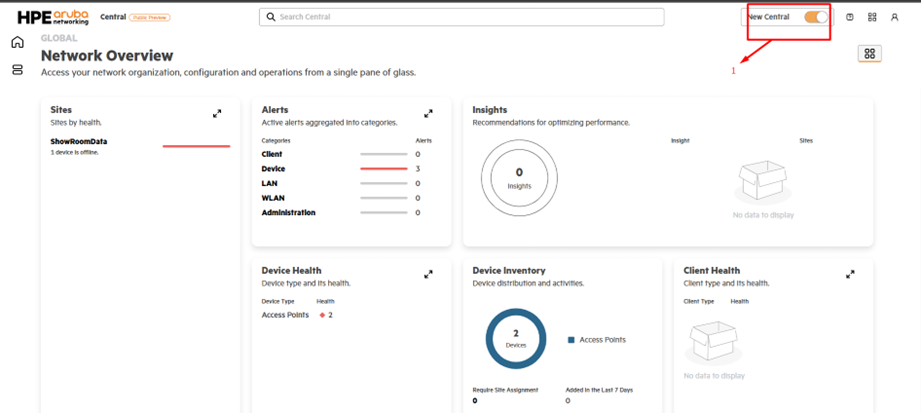Click the Device alert count 3
921x413 pixels.
click(418, 169)
